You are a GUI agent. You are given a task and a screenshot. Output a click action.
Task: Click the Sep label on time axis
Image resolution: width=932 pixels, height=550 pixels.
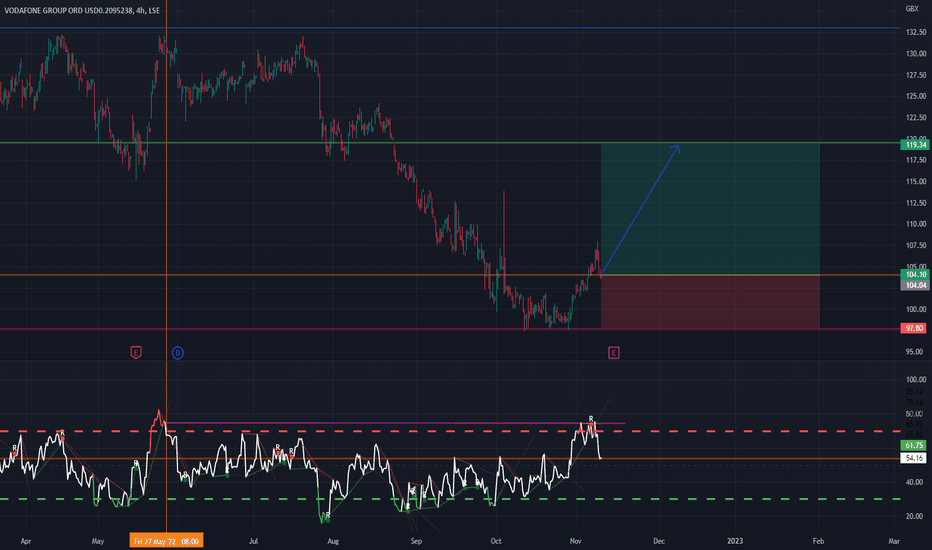click(416, 541)
